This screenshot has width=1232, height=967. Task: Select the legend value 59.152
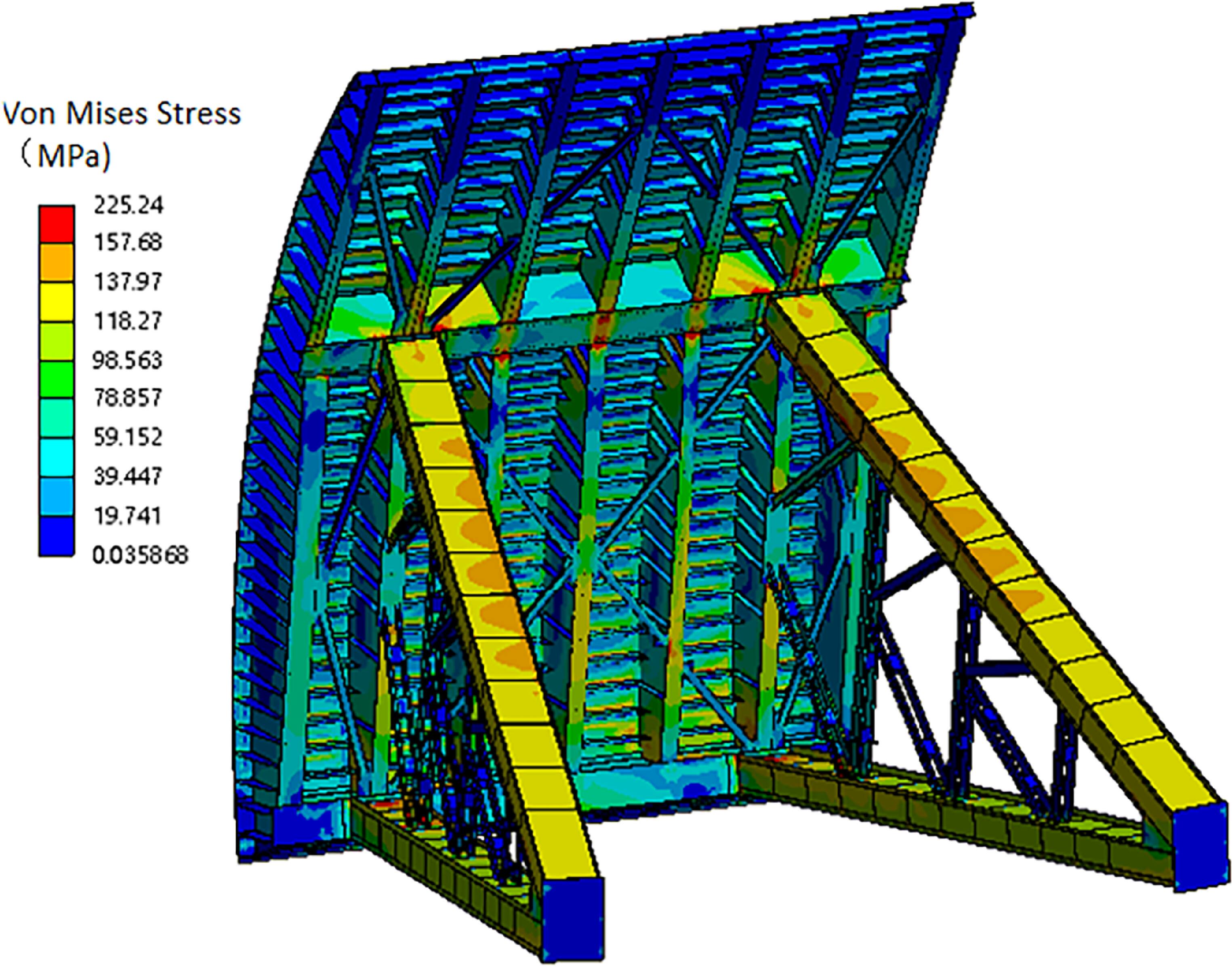pyautogui.click(x=128, y=438)
